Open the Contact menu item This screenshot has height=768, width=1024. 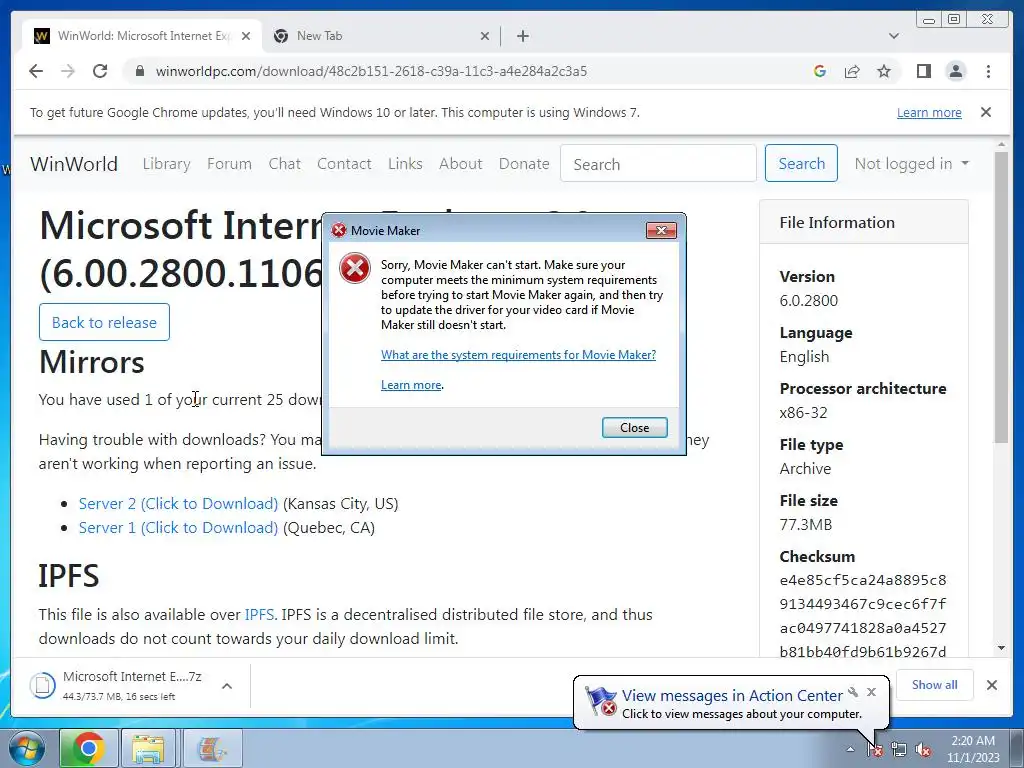344,164
